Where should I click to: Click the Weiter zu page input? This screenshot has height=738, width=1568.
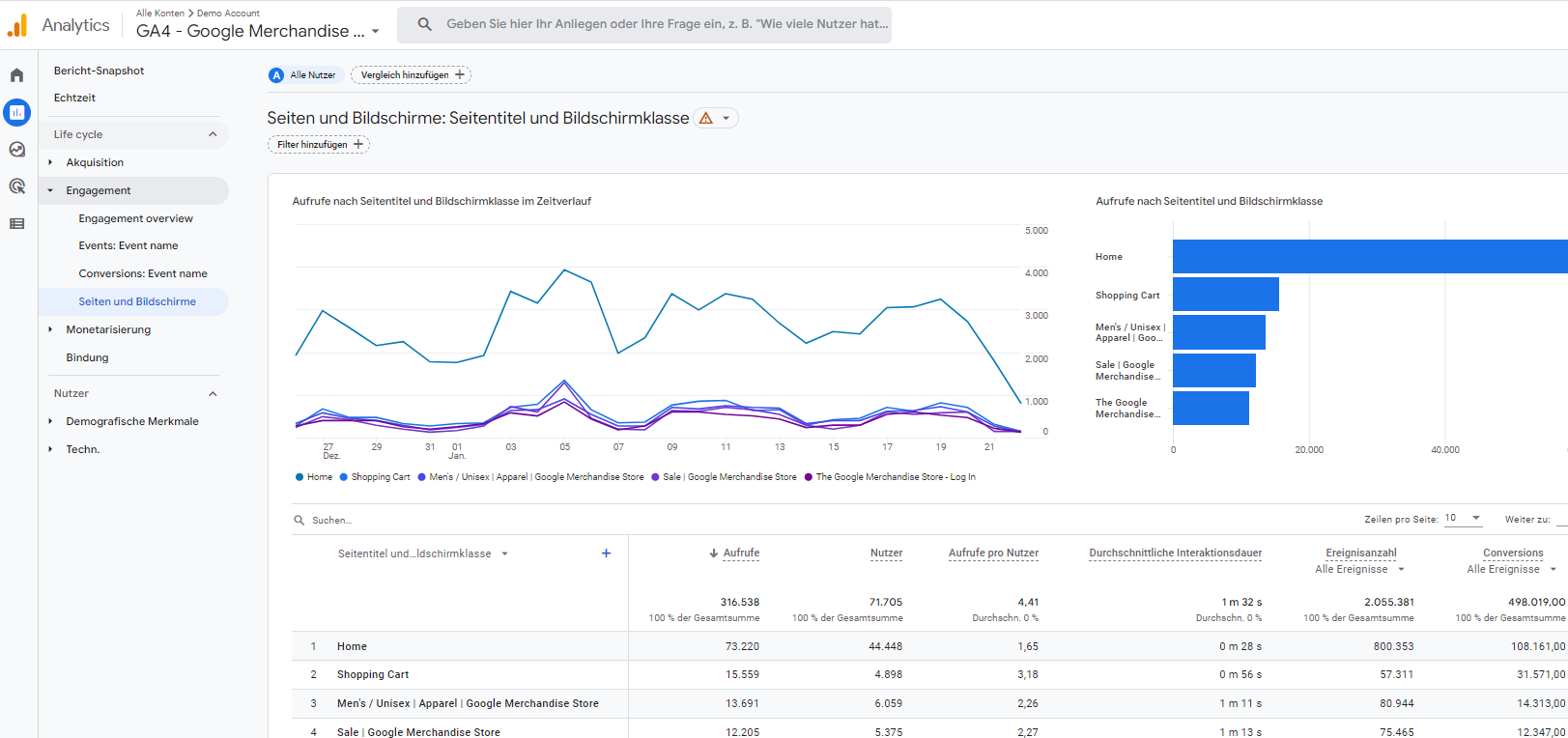(1561, 520)
